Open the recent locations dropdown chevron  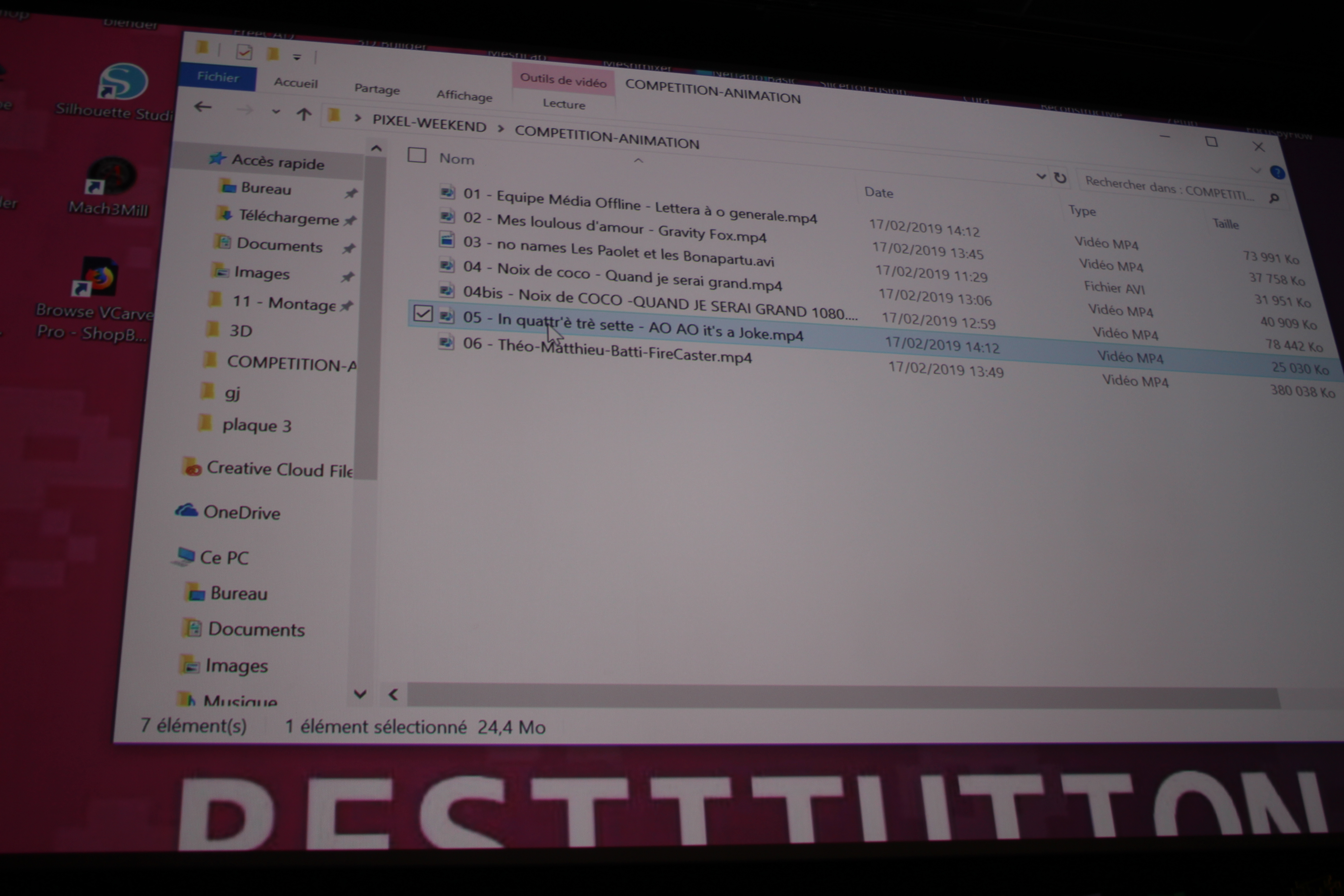tap(276, 111)
